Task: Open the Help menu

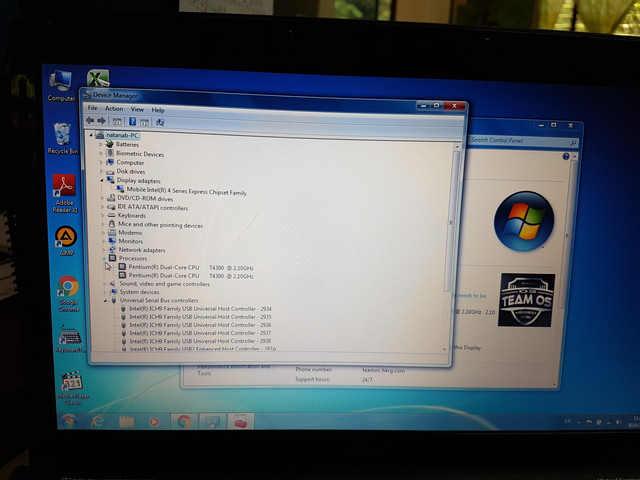Action: pyautogui.click(x=158, y=110)
